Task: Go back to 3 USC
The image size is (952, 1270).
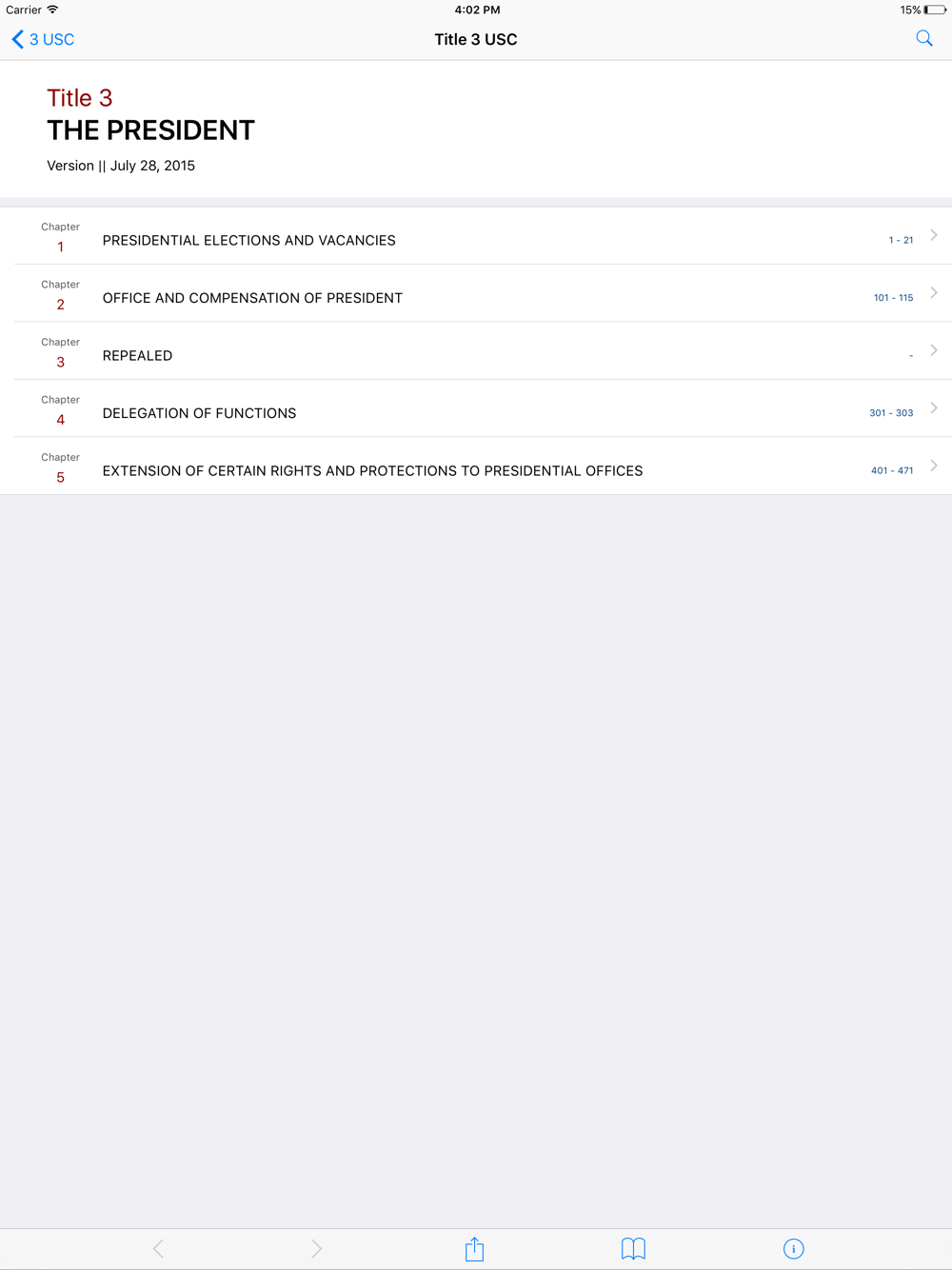Action: pos(43,39)
